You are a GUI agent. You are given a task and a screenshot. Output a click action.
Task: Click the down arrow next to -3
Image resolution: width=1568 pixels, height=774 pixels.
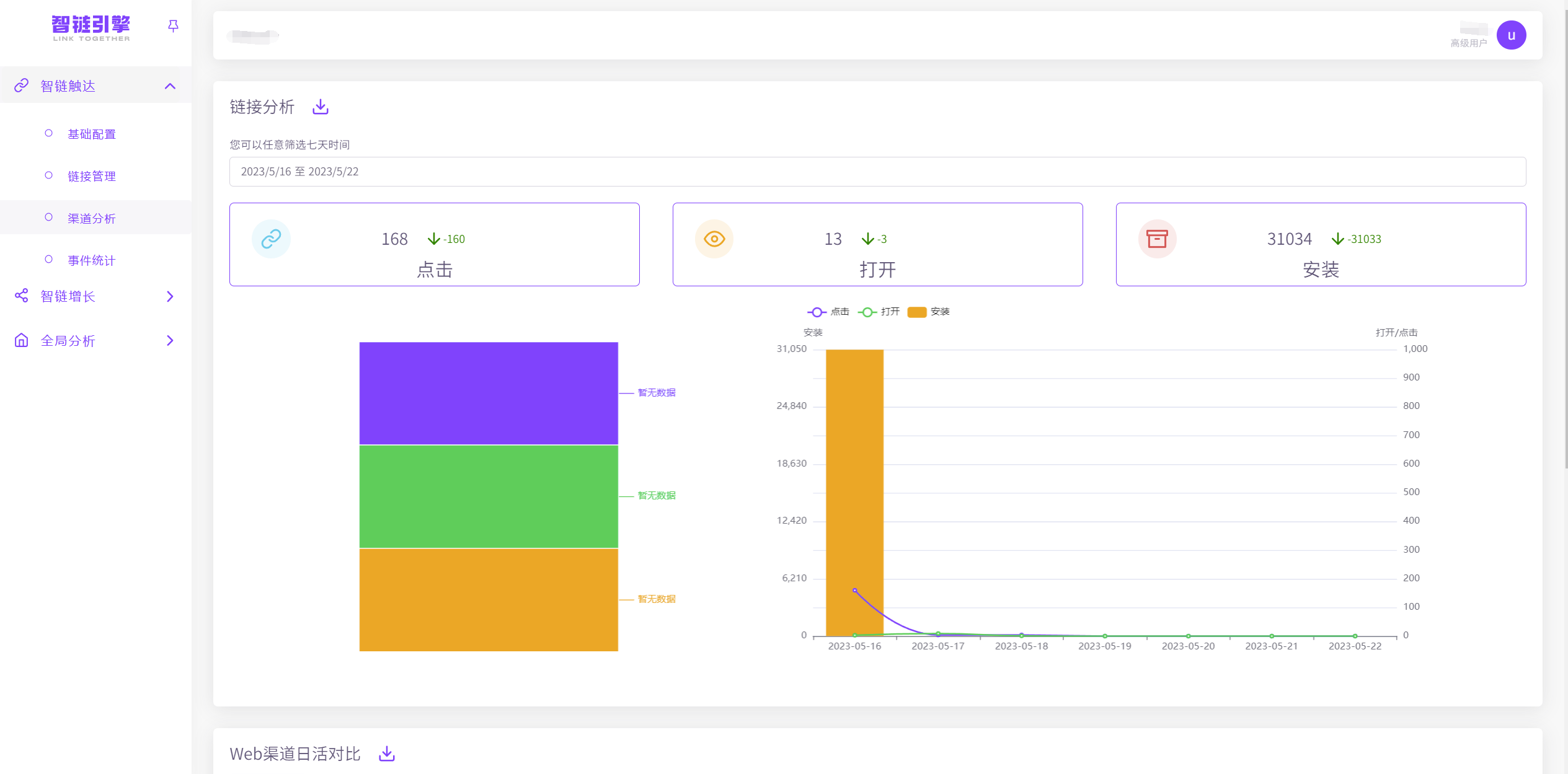click(x=868, y=239)
